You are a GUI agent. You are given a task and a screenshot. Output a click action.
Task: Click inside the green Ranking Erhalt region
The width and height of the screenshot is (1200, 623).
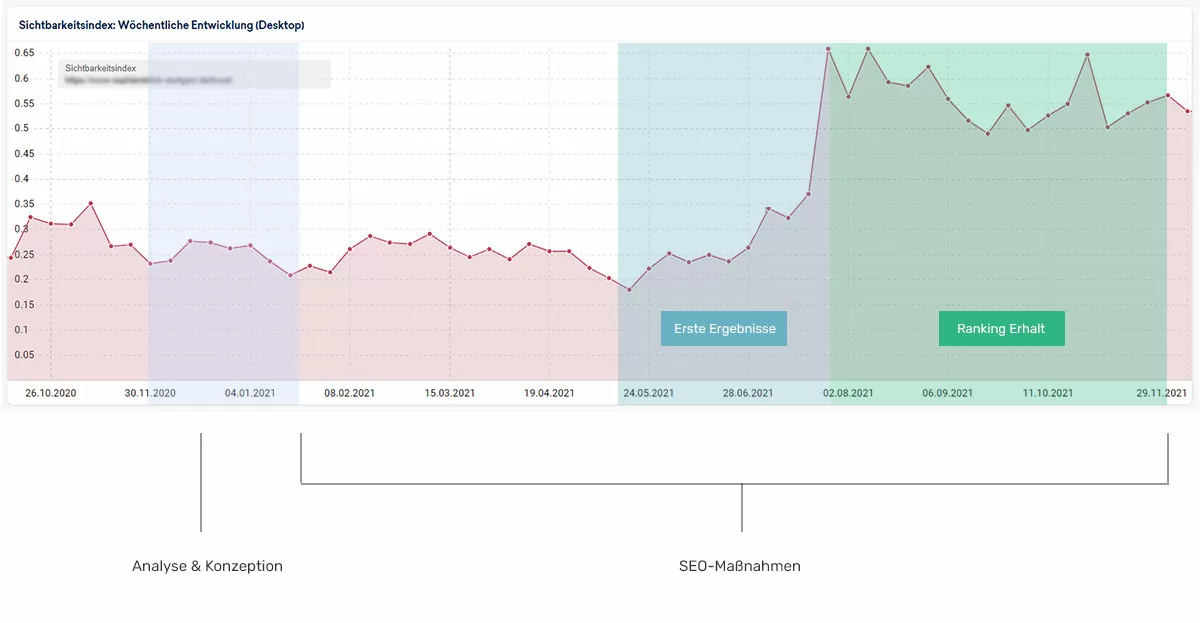(x=1000, y=200)
